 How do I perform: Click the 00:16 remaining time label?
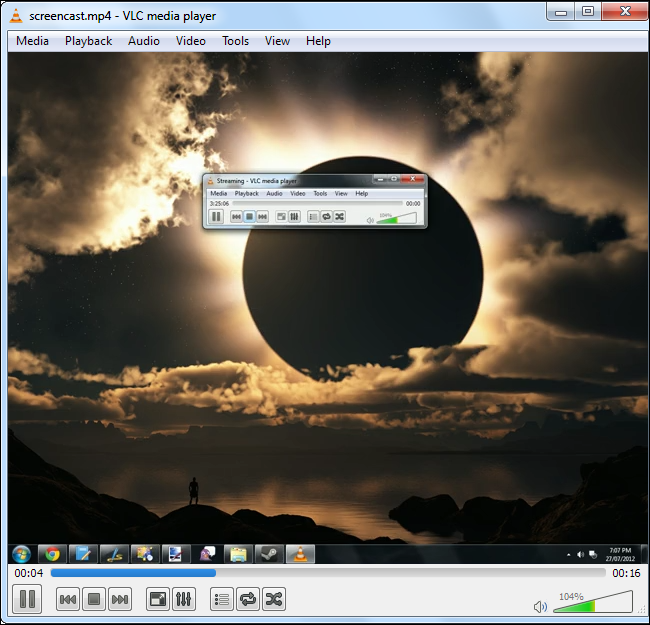[626, 573]
